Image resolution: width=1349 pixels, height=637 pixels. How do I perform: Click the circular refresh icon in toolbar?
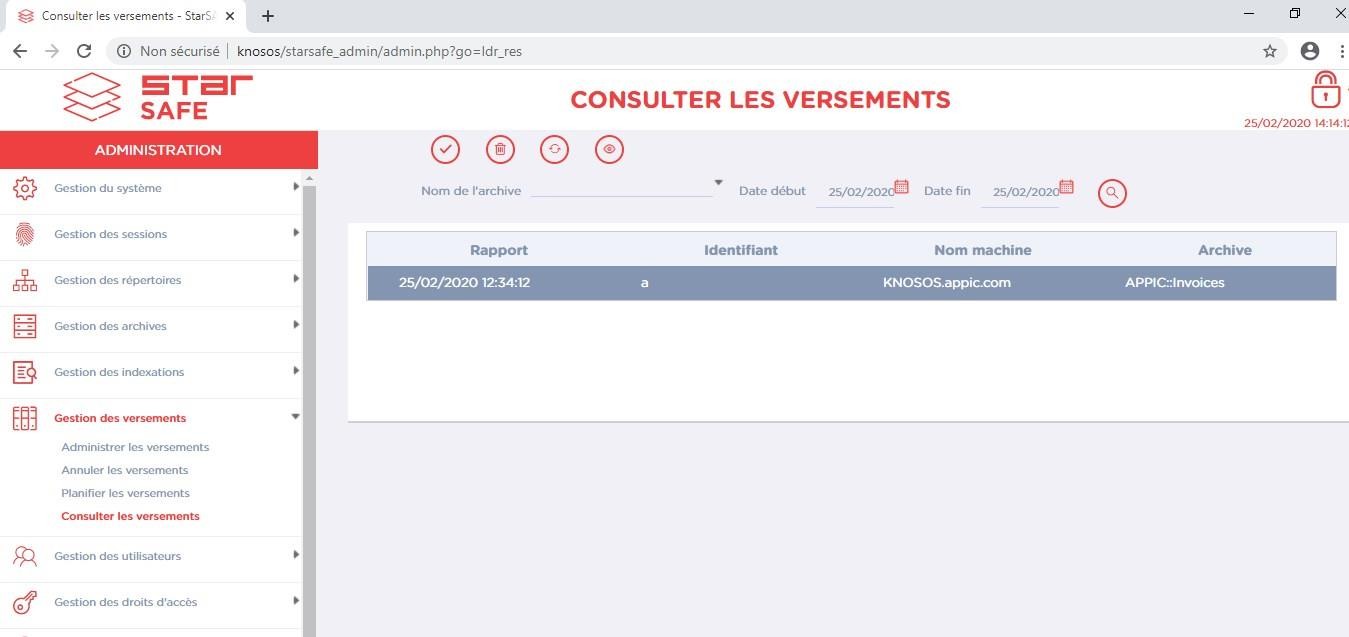(x=554, y=149)
